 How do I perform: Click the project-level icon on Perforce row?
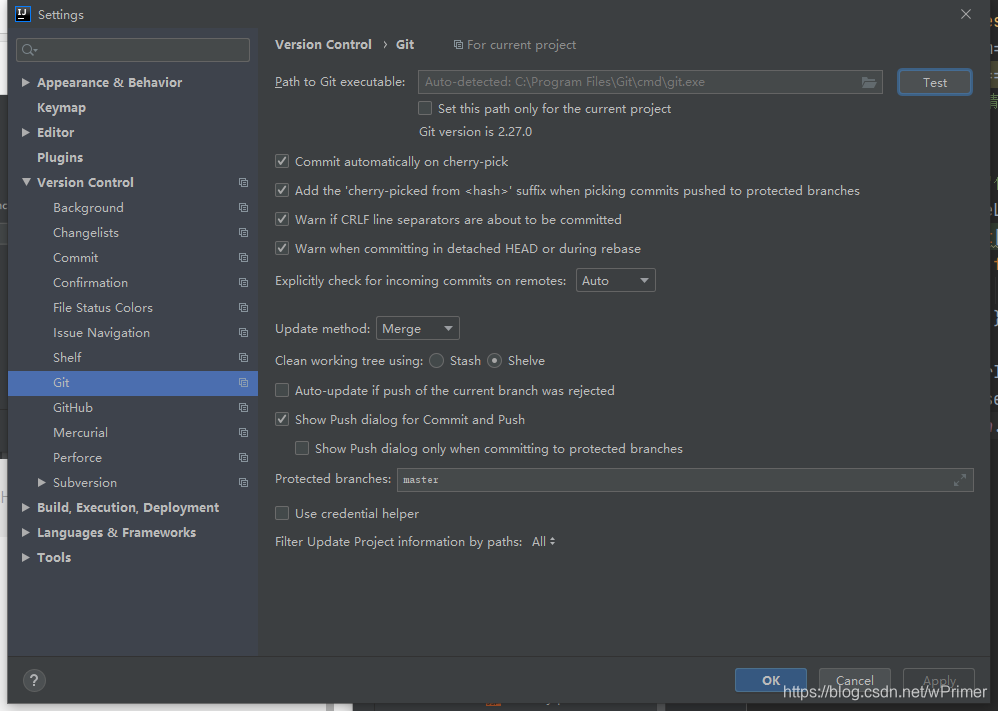click(243, 458)
